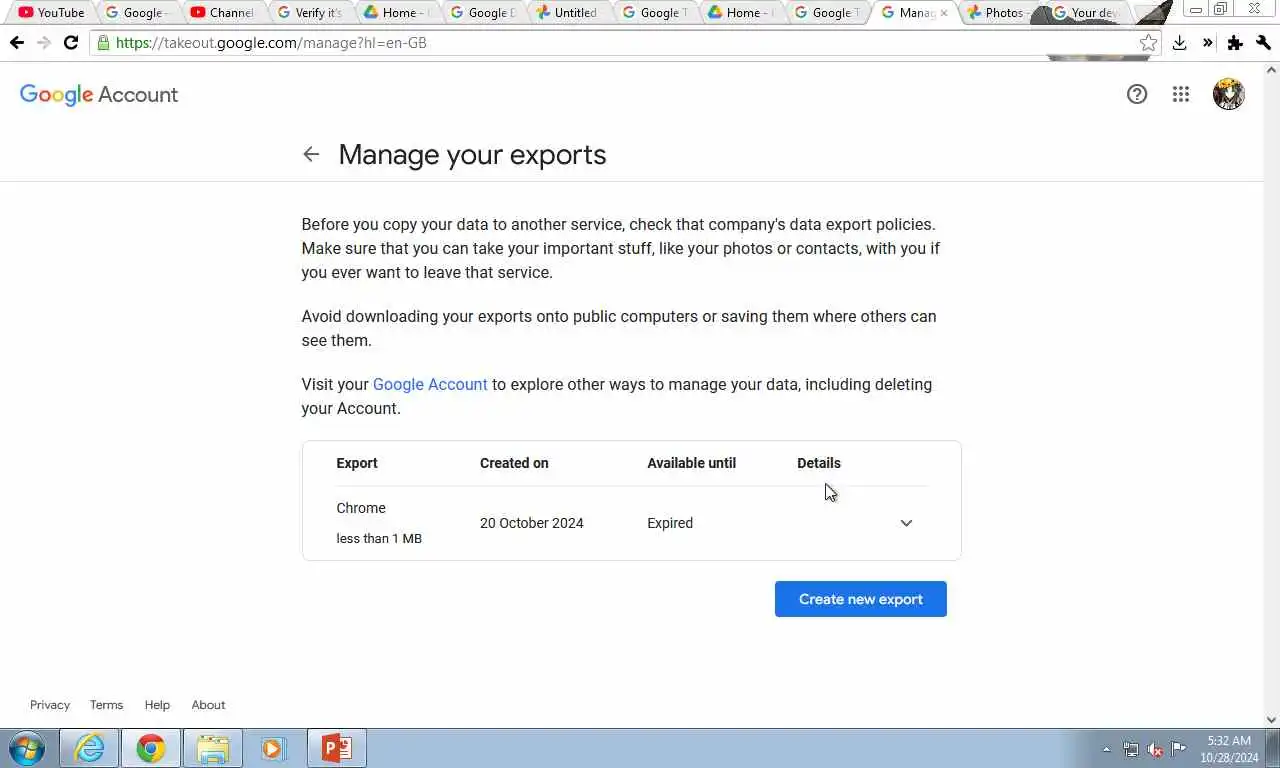Open Windows Explorer folder in taskbar

click(213, 748)
